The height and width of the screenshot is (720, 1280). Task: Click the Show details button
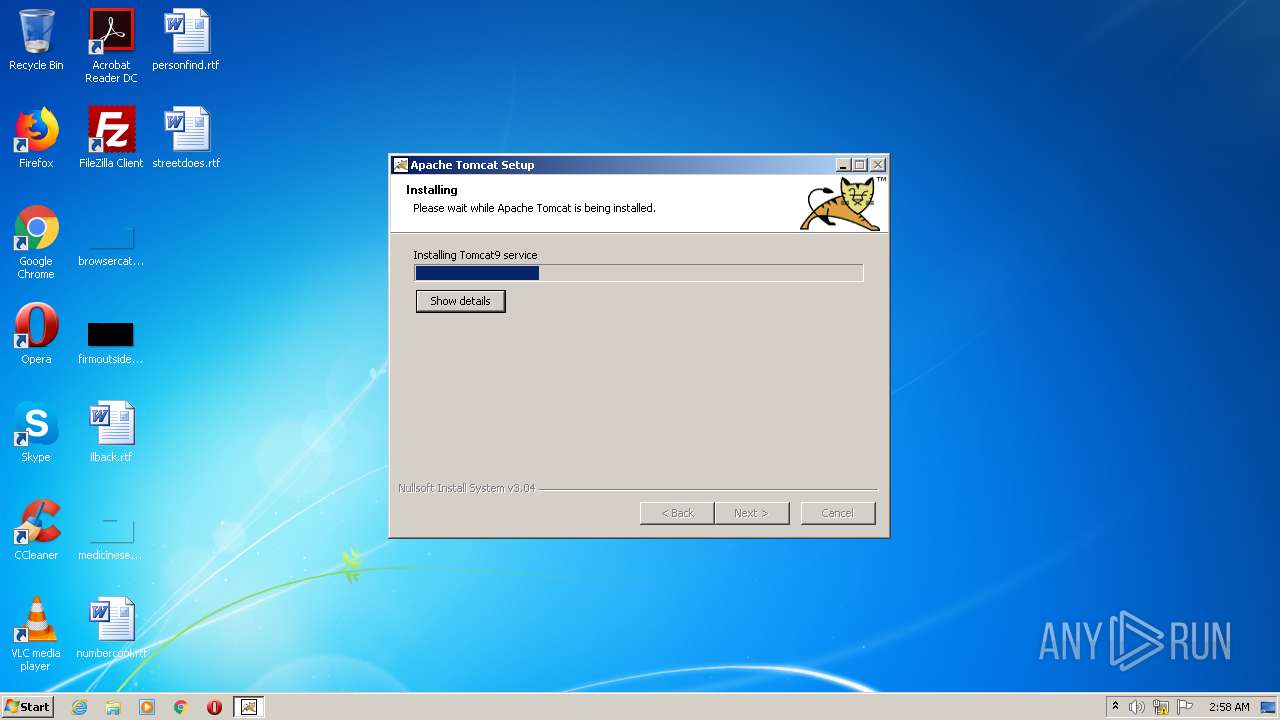click(x=460, y=301)
